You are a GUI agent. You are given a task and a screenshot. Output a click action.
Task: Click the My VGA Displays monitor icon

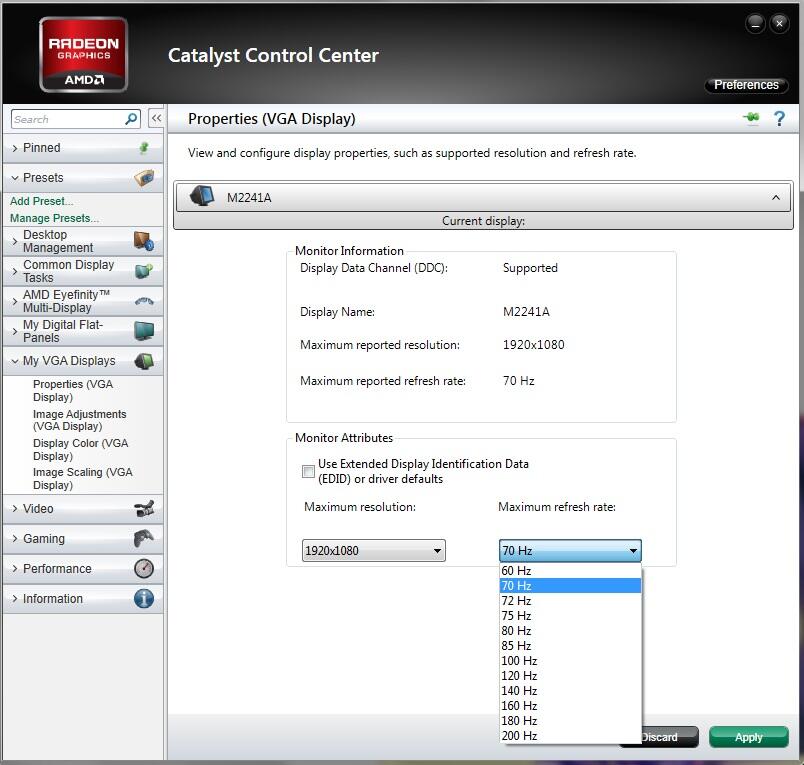[x=144, y=361]
